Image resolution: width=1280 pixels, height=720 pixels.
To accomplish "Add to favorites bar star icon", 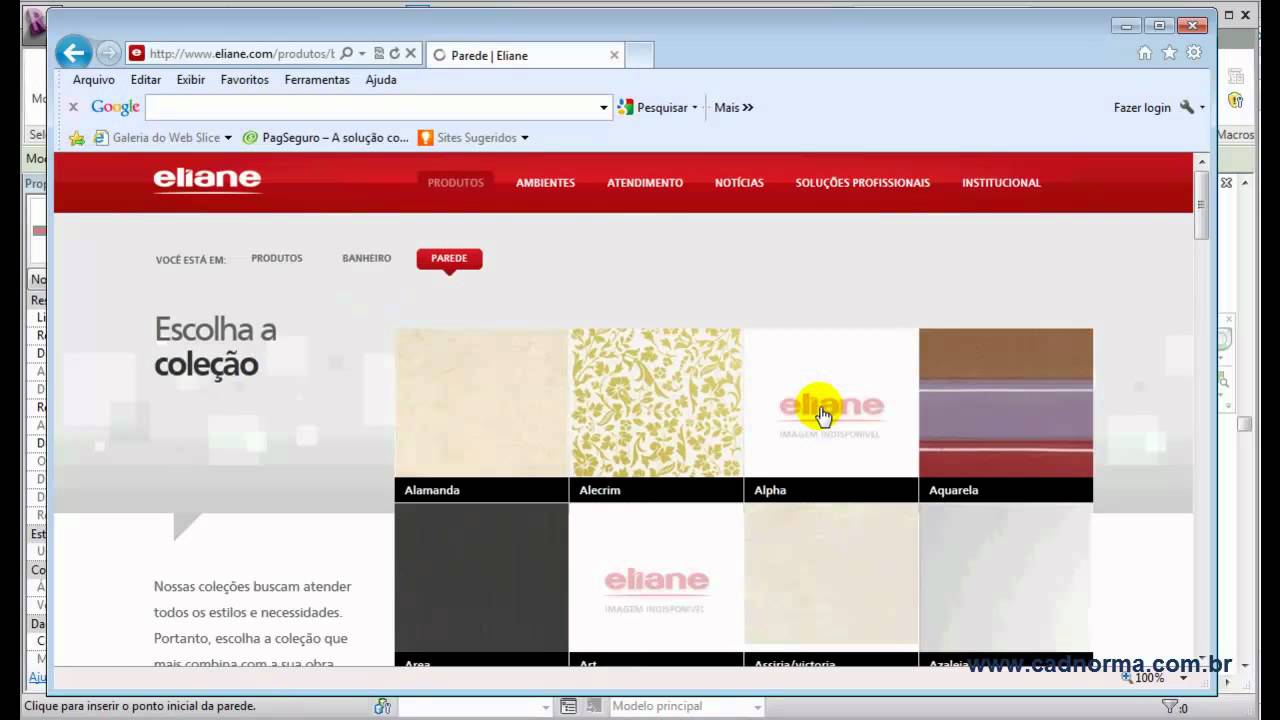I will click(x=77, y=138).
